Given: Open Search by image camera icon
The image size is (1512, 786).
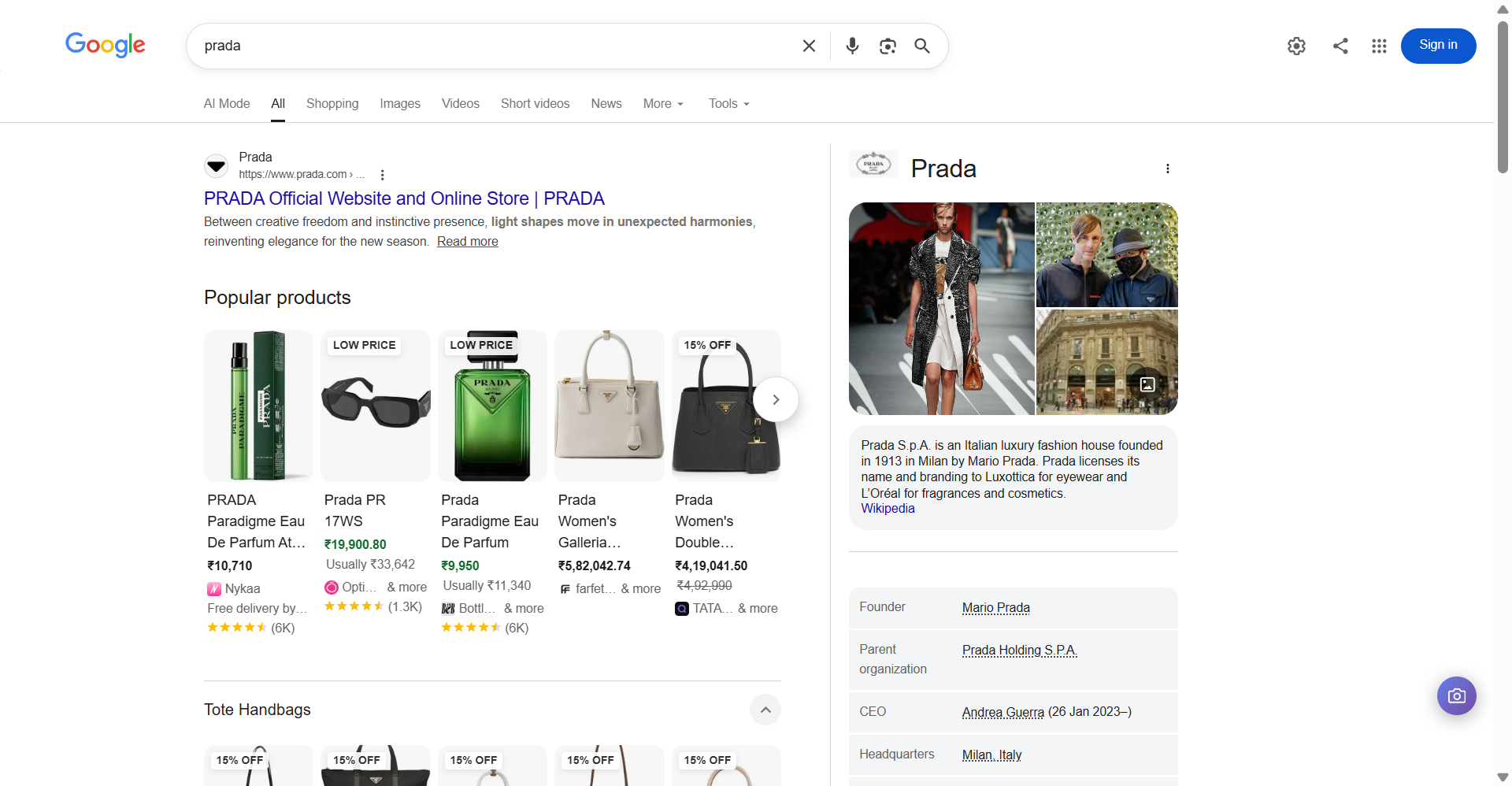Looking at the screenshot, I should tap(888, 46).
